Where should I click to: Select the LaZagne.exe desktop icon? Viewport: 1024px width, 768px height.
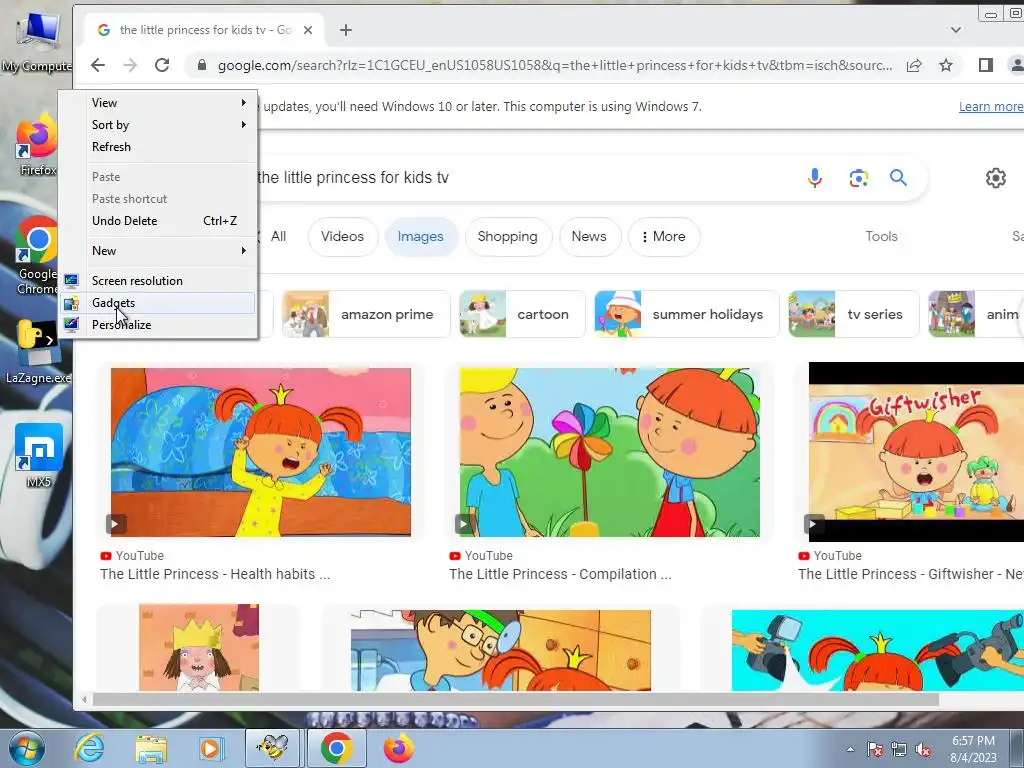(x=38, y=351)
